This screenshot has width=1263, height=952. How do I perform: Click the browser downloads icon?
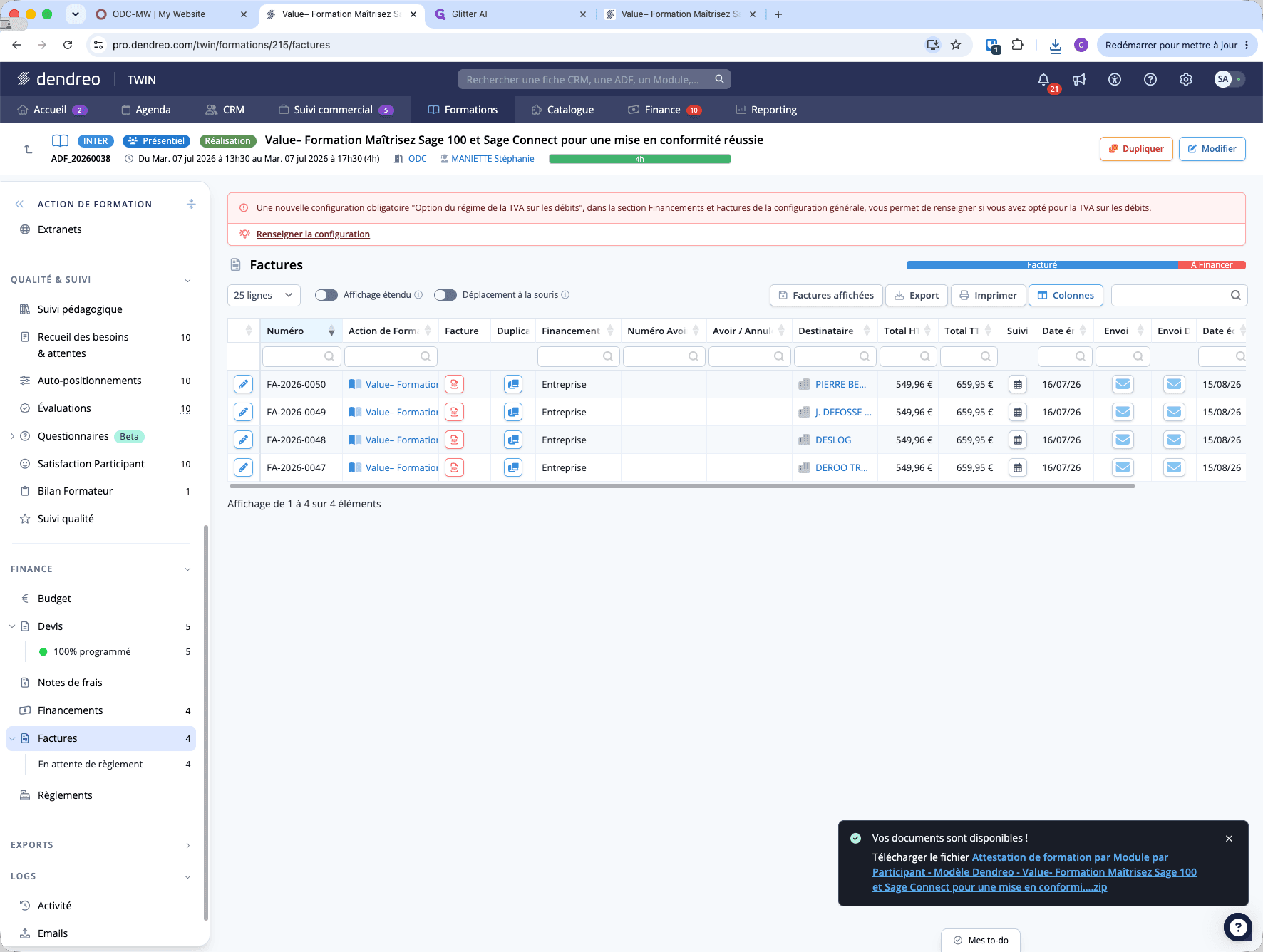1056,45
